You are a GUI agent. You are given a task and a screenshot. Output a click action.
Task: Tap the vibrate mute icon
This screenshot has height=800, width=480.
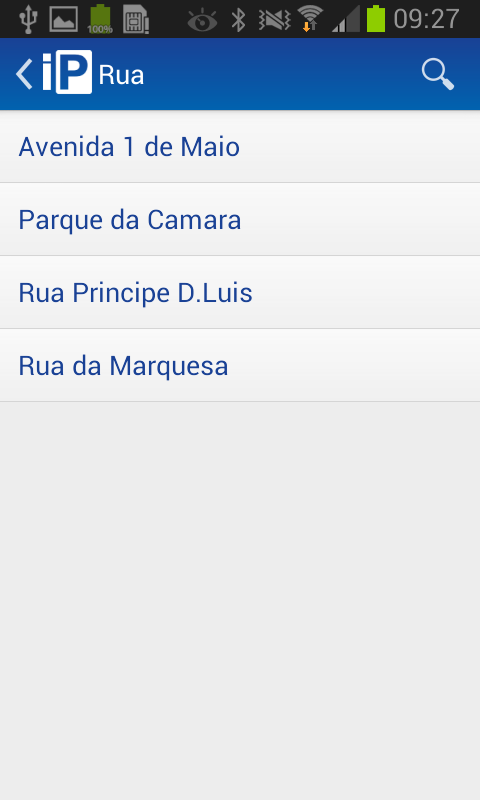coord(274,19)
